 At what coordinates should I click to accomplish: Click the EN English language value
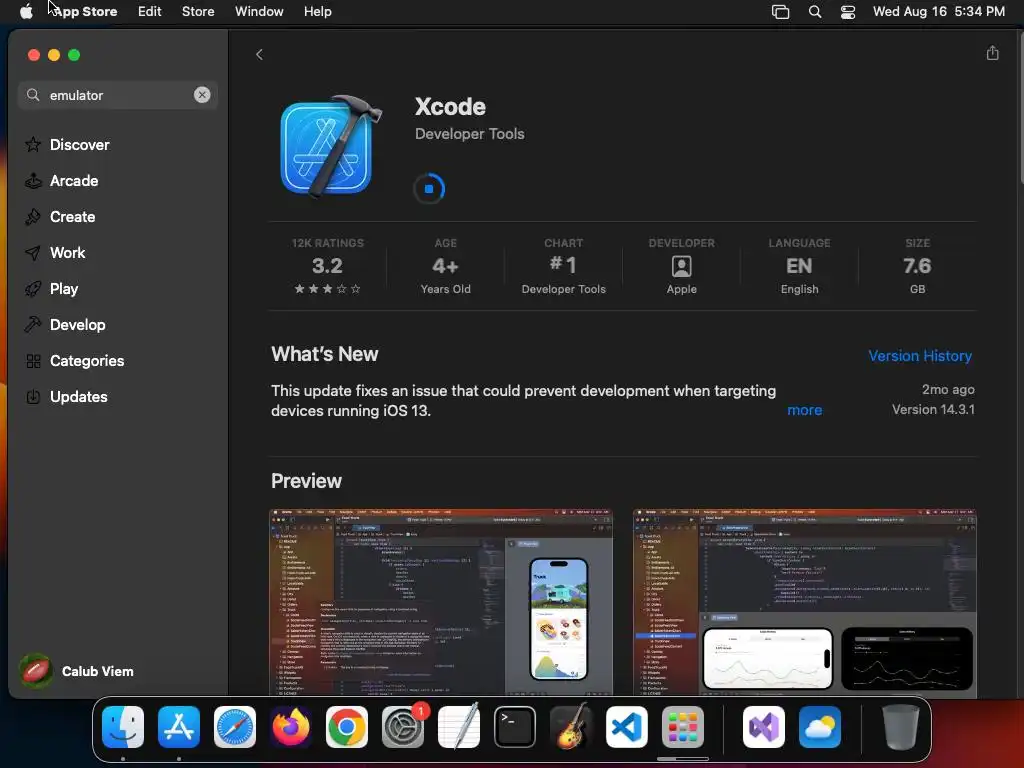(x=799, y=266)
